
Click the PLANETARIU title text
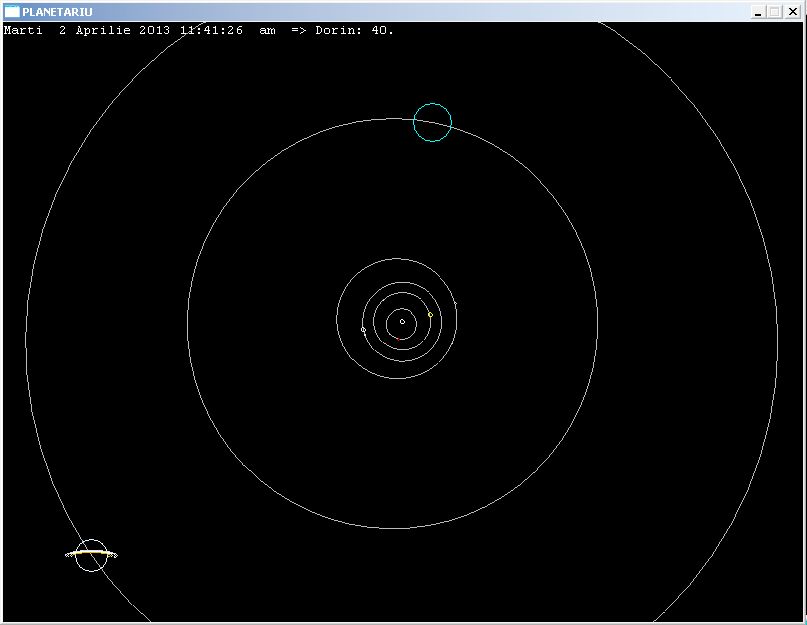click(x=57, y=11)
